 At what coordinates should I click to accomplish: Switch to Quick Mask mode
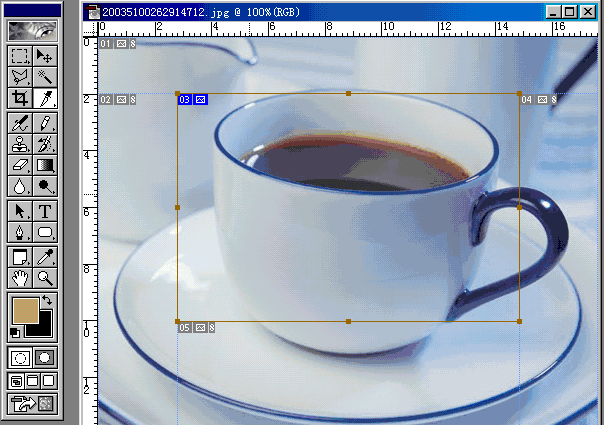(45, 357)
